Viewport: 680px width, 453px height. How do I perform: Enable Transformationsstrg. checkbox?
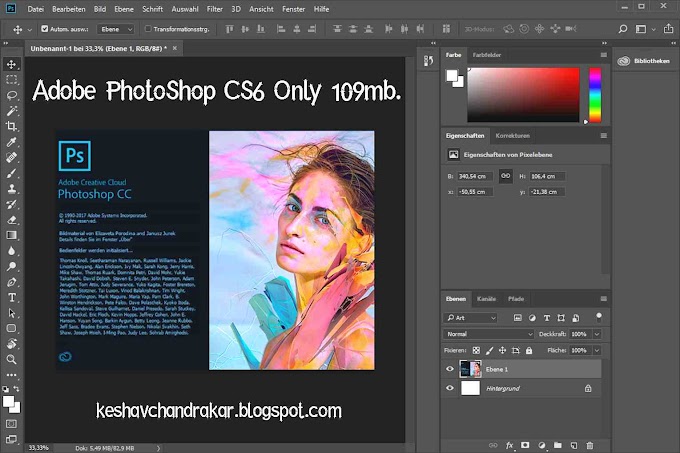click(x=148, y=29)
